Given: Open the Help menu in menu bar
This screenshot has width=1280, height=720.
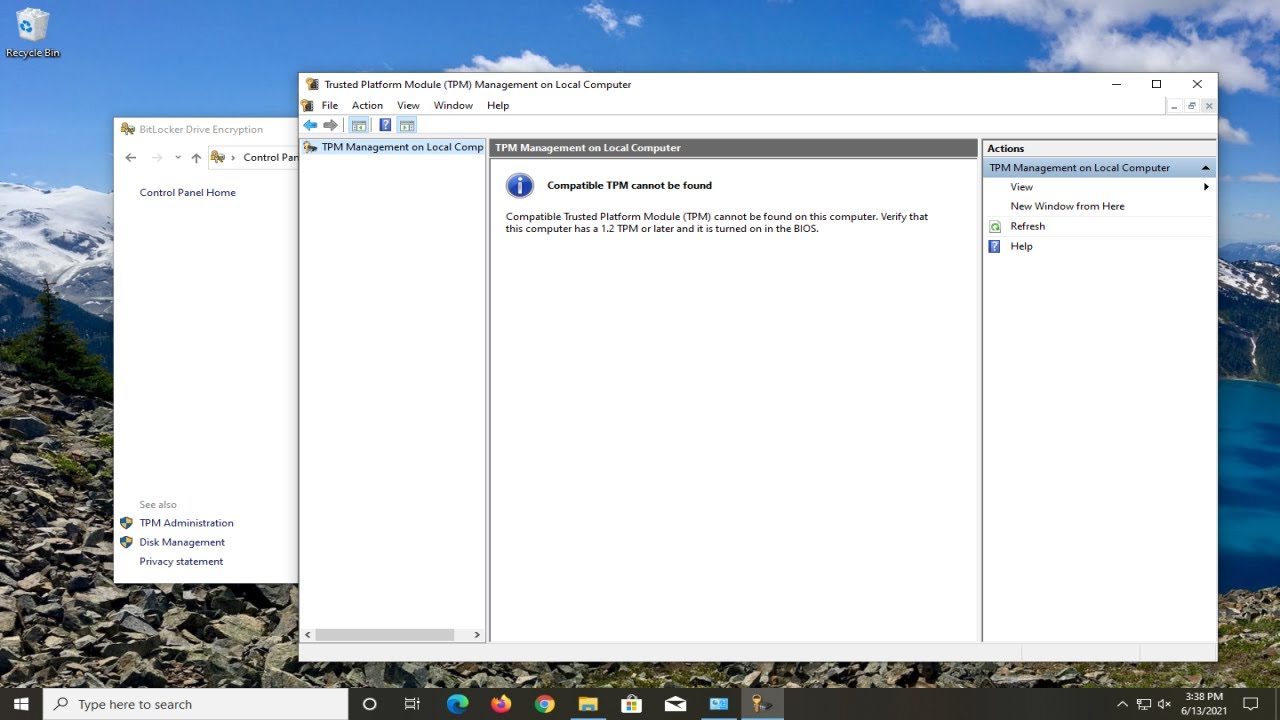Looking at the screenshot, I should [x=498, y=105].
